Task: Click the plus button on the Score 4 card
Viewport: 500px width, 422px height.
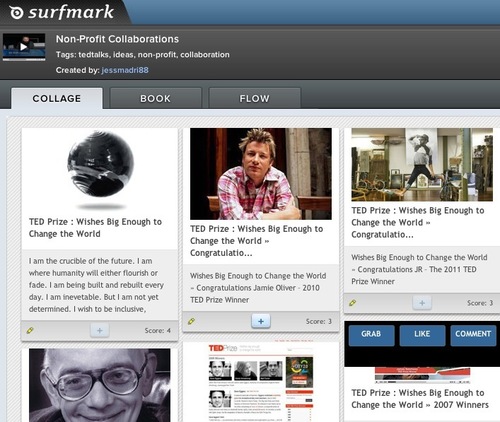Action: point(100,331)
